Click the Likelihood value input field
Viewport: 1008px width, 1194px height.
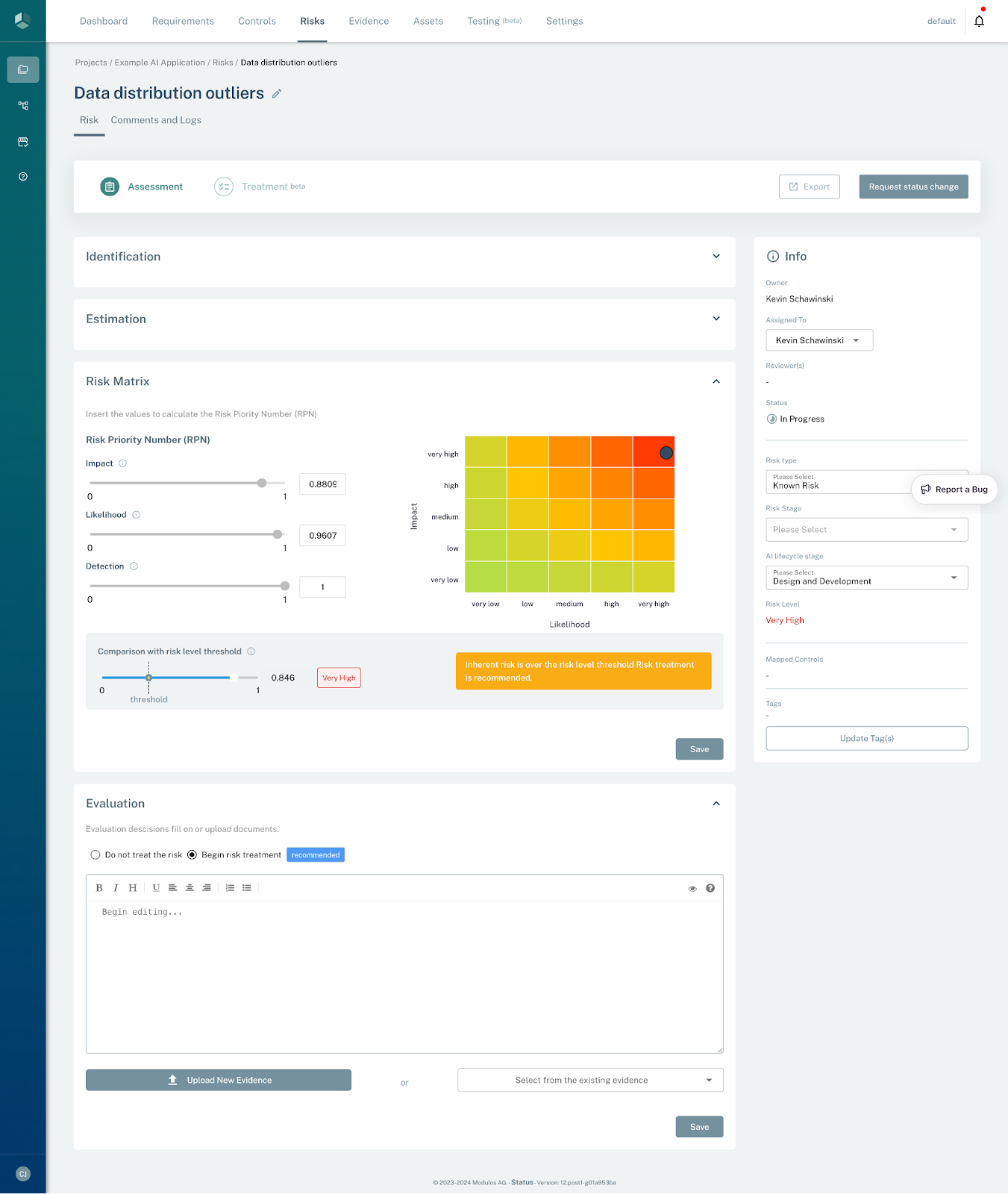322,536
